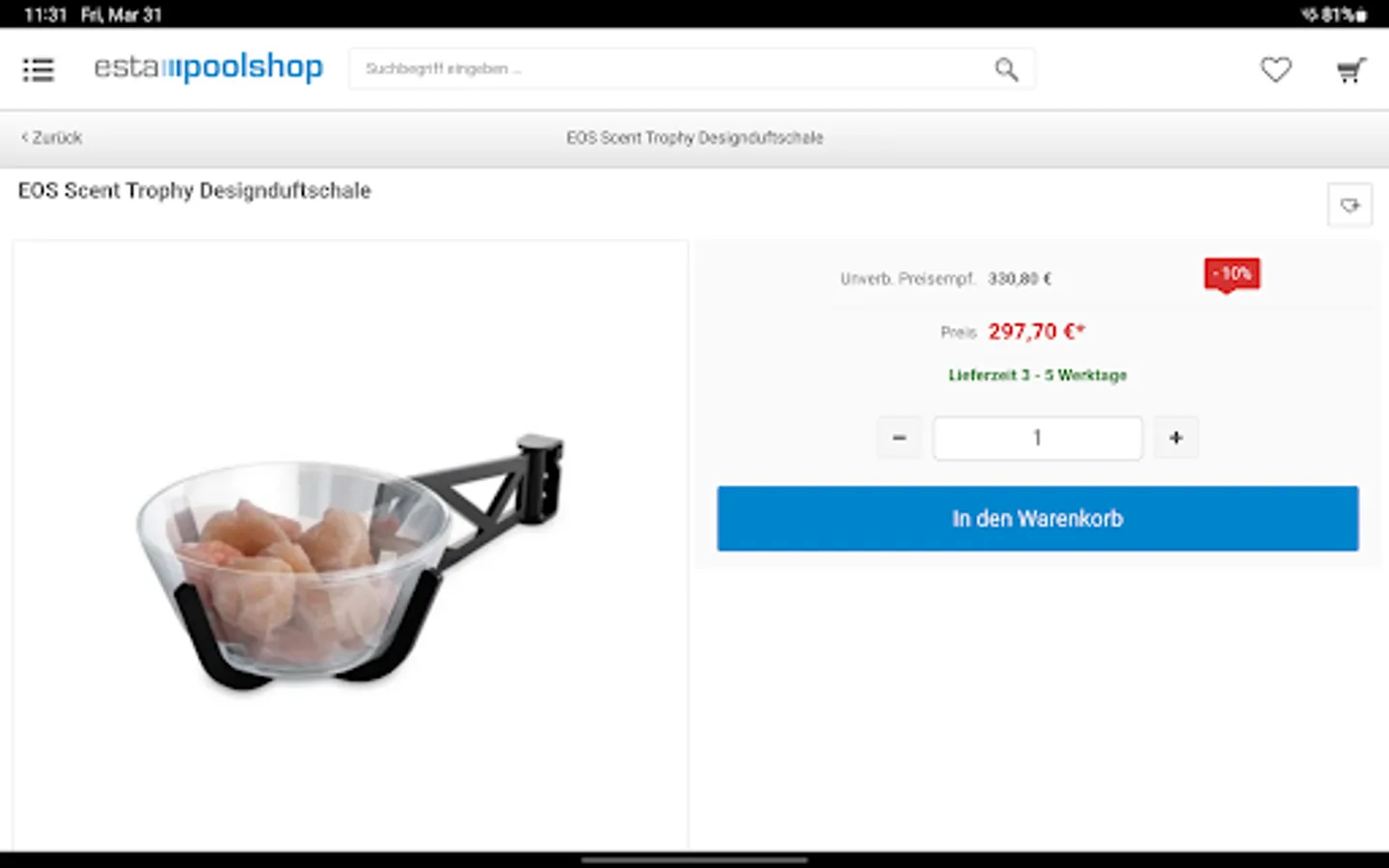Open the scent bowl product image
The width and height of the screenshot is (1389, 868).
click(x=351, y=563)
